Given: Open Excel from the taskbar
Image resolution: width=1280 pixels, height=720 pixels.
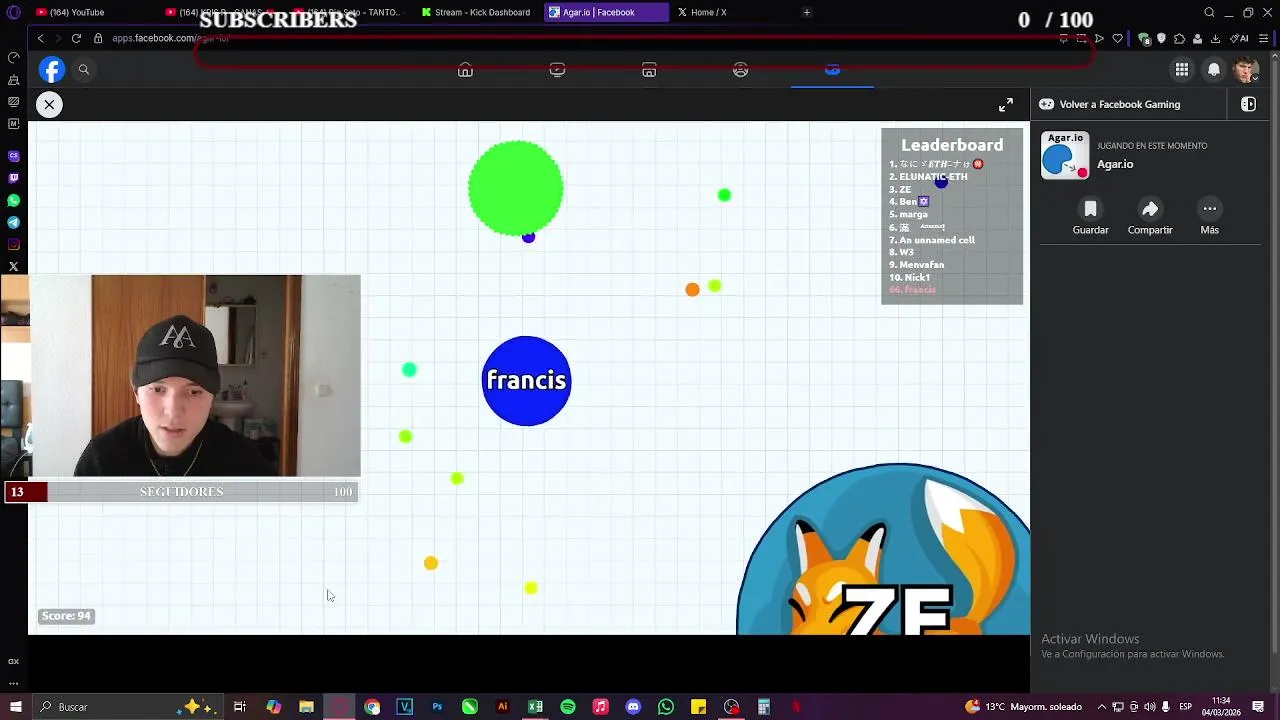Looking at the screenshot, I should click(535, 707).
